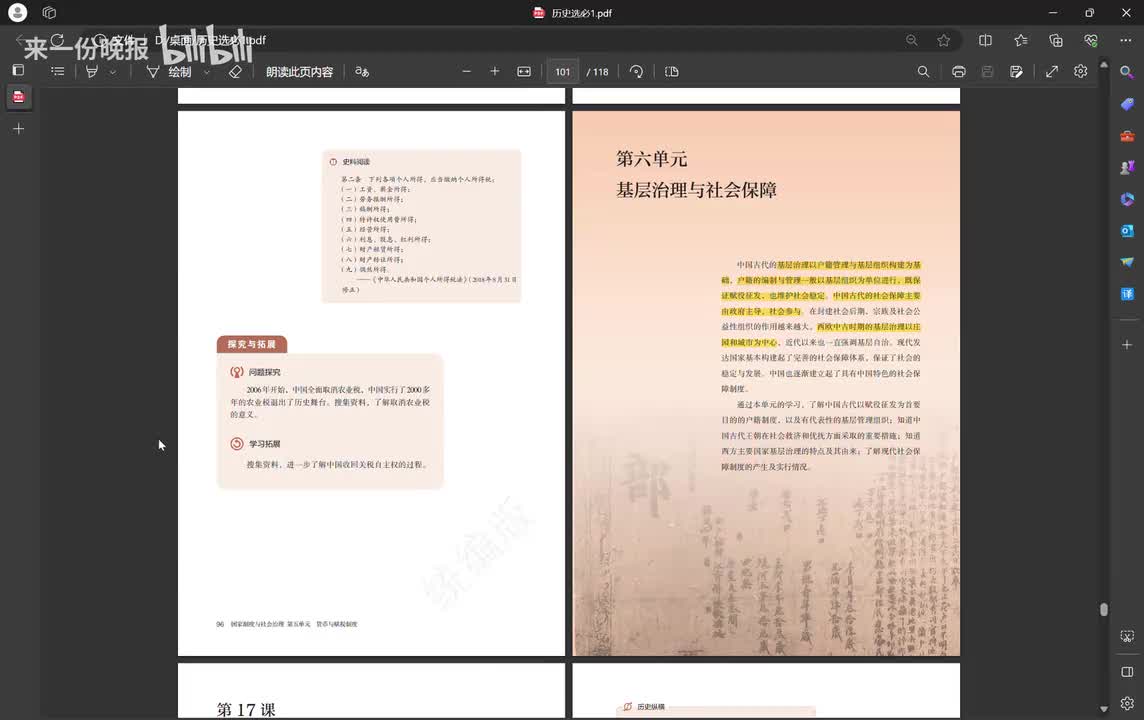
Task: Open the table of contents list
Action: tap(58, 71)
